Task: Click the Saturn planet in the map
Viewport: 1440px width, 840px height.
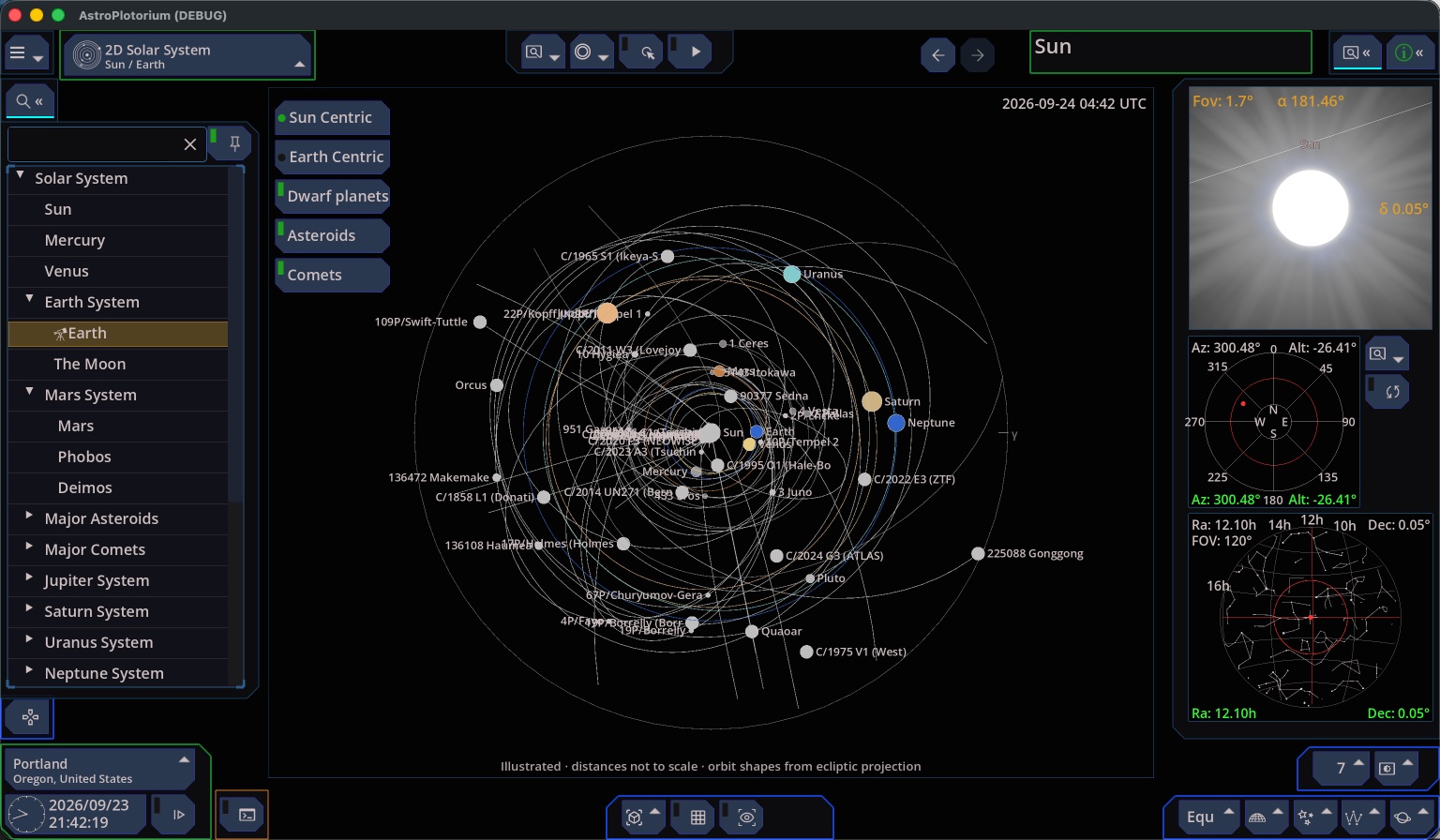Action: click(872, 401)
